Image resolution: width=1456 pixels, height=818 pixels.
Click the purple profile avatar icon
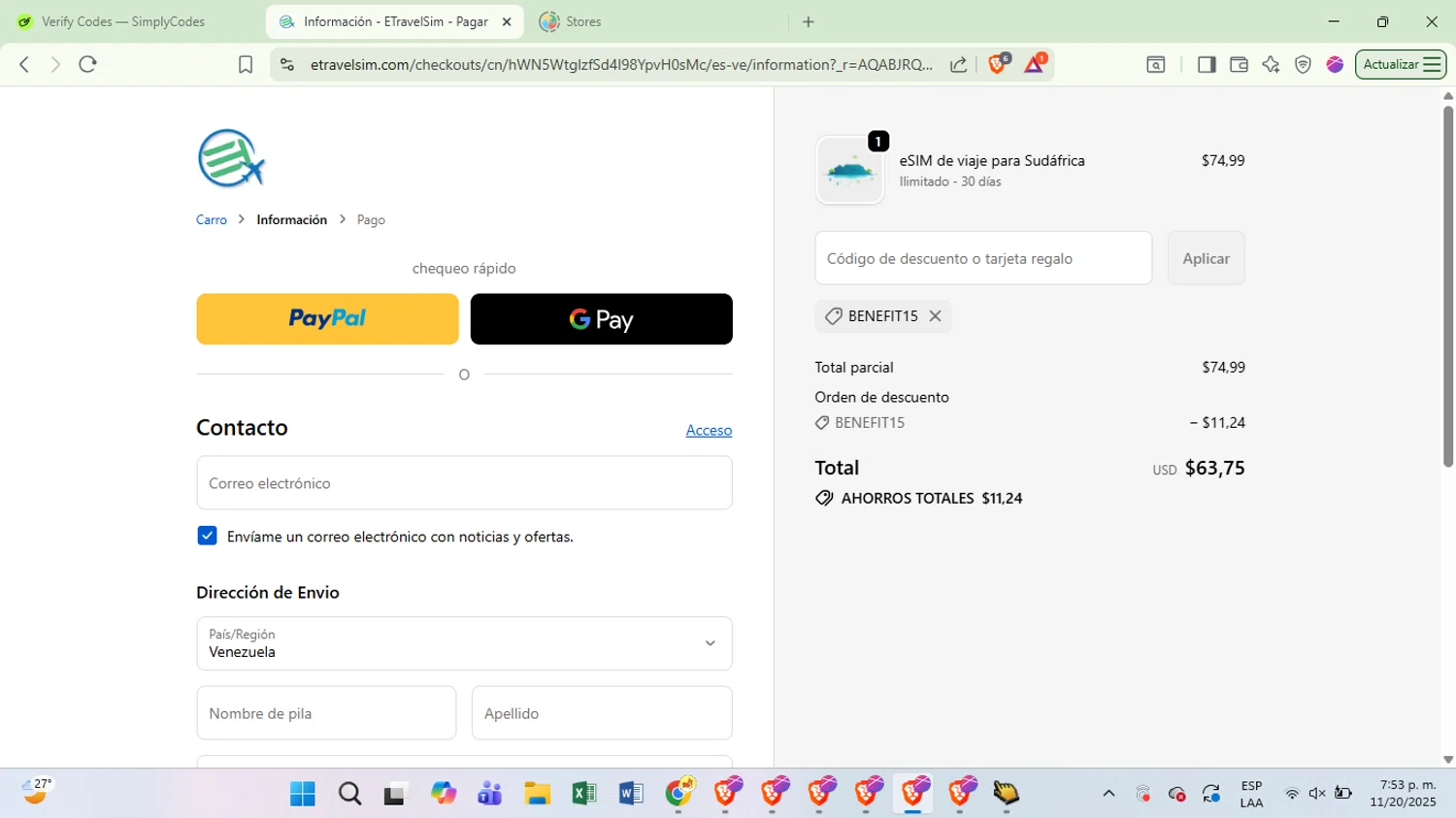1335,64
